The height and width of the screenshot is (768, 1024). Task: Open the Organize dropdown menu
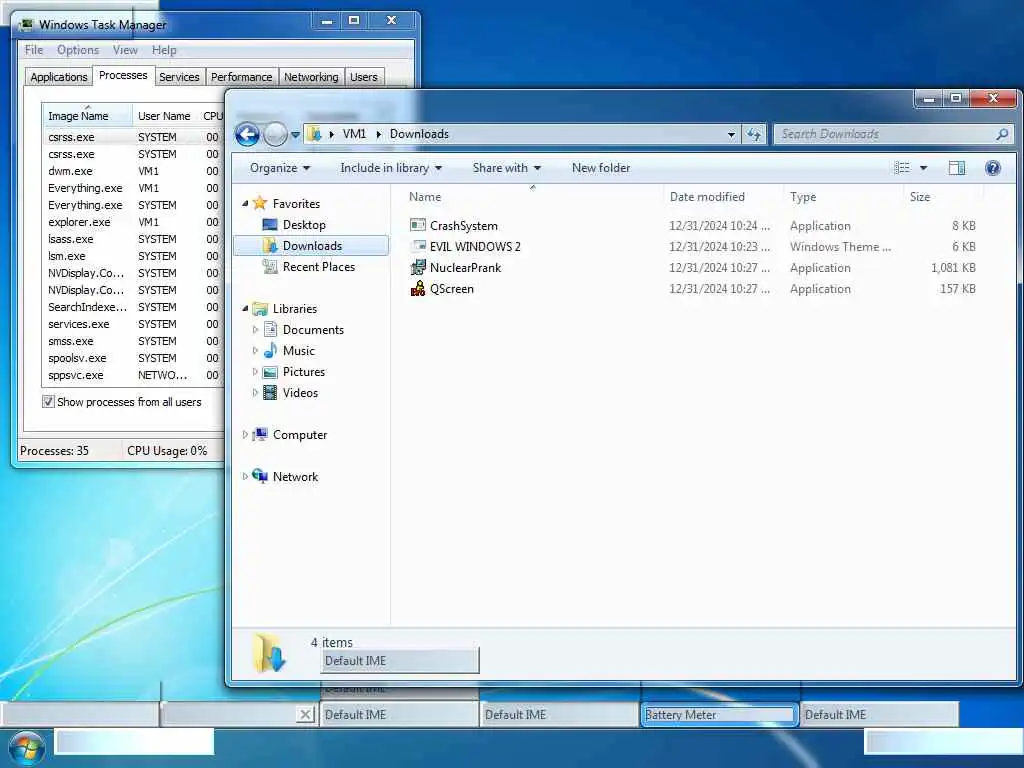tap(280, 168)
